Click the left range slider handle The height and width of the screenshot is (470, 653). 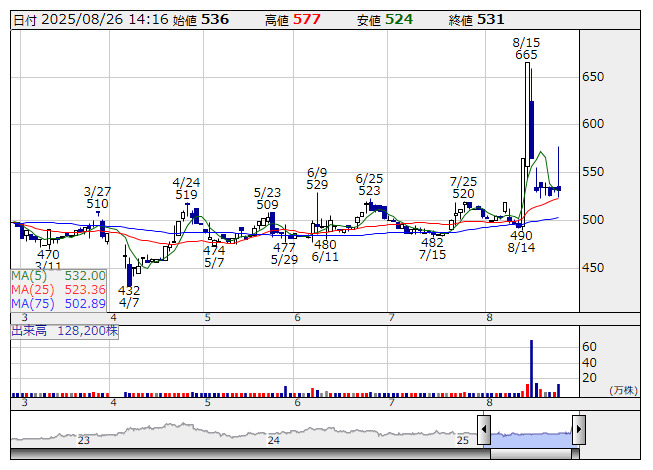(484, 431)
